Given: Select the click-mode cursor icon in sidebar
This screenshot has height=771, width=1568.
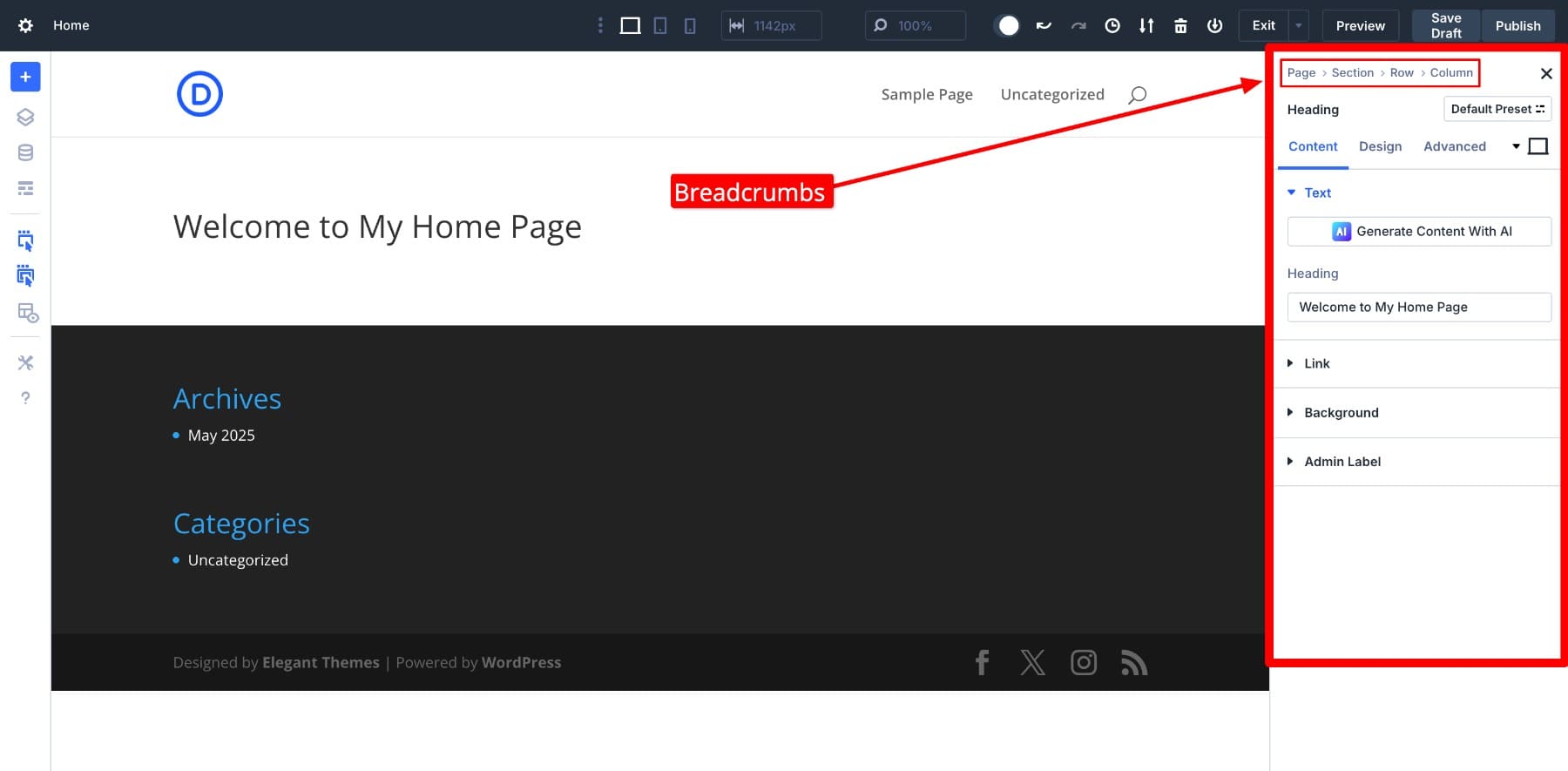Looking at the screenshot, I should click(x=25, y=240).
